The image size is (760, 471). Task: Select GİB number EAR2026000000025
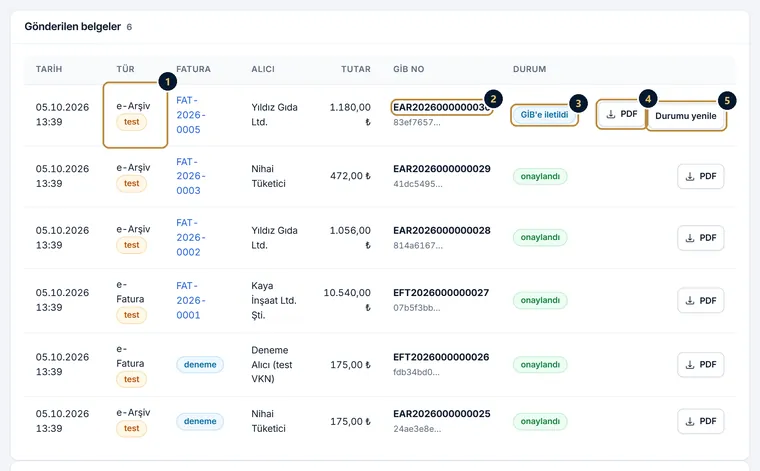click(x=442, y=414)
